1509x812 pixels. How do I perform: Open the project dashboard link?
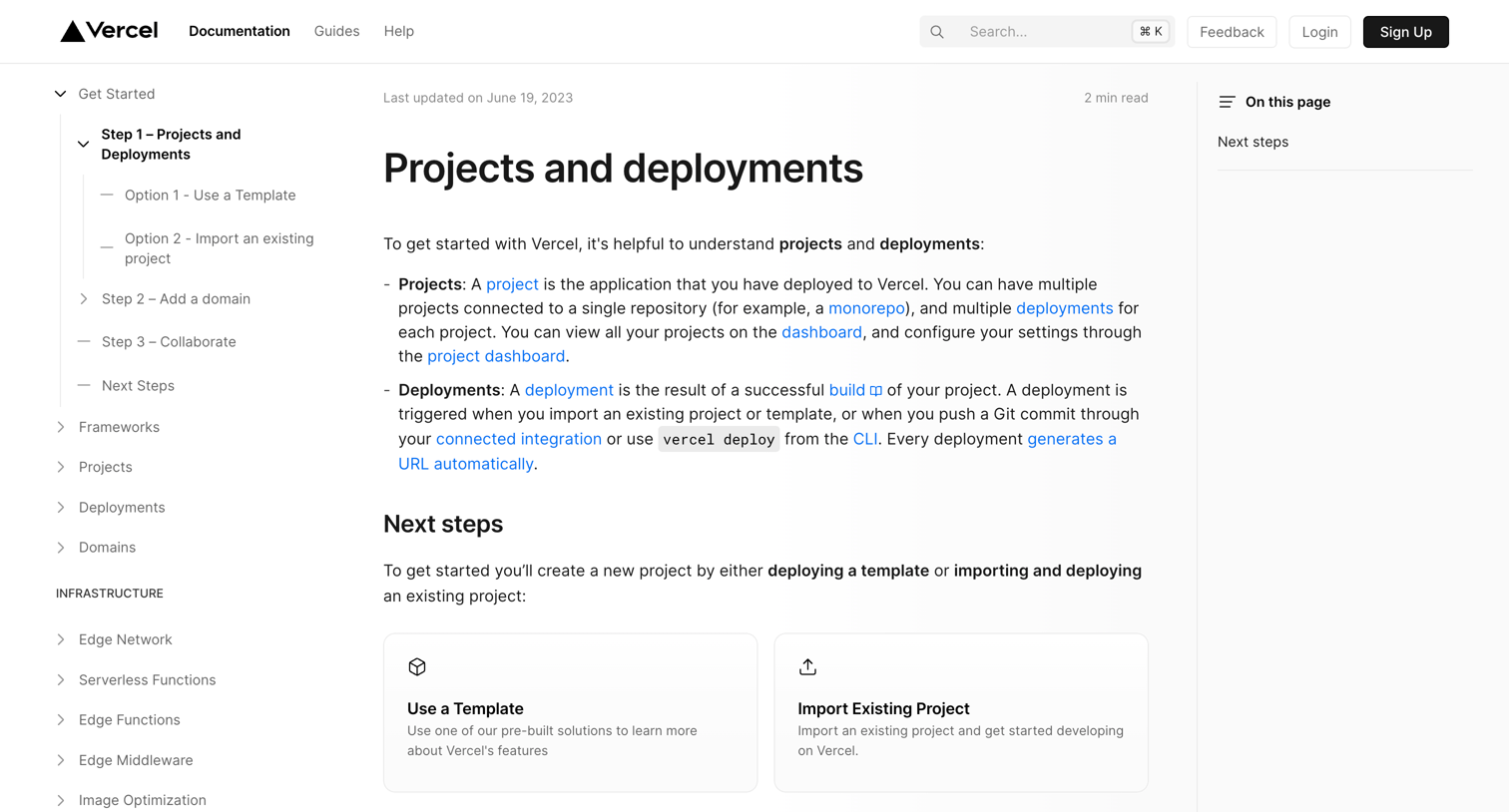[x=496, y=356]
